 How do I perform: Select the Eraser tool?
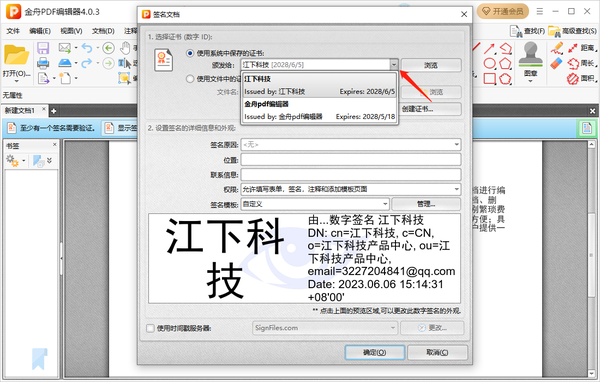(557, 63)
